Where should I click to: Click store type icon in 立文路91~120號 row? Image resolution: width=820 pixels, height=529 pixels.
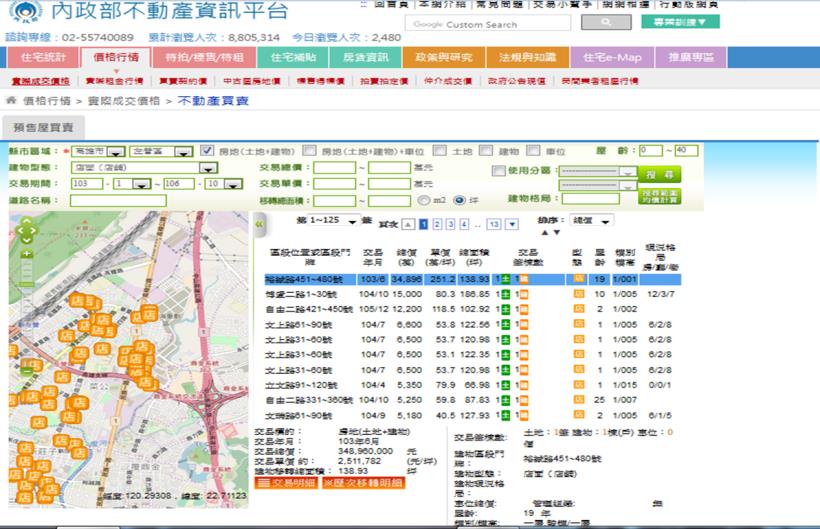point(579,385)
